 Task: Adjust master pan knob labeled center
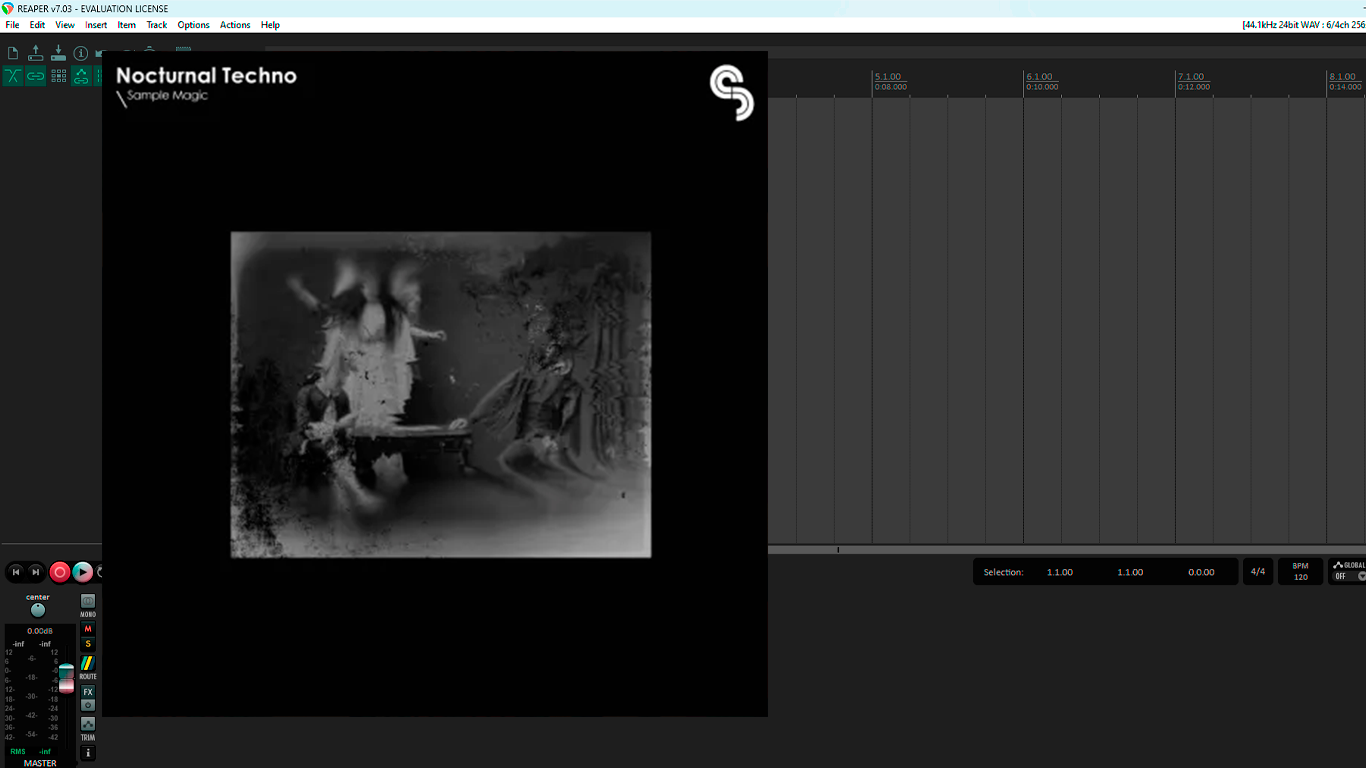point(38,610)
